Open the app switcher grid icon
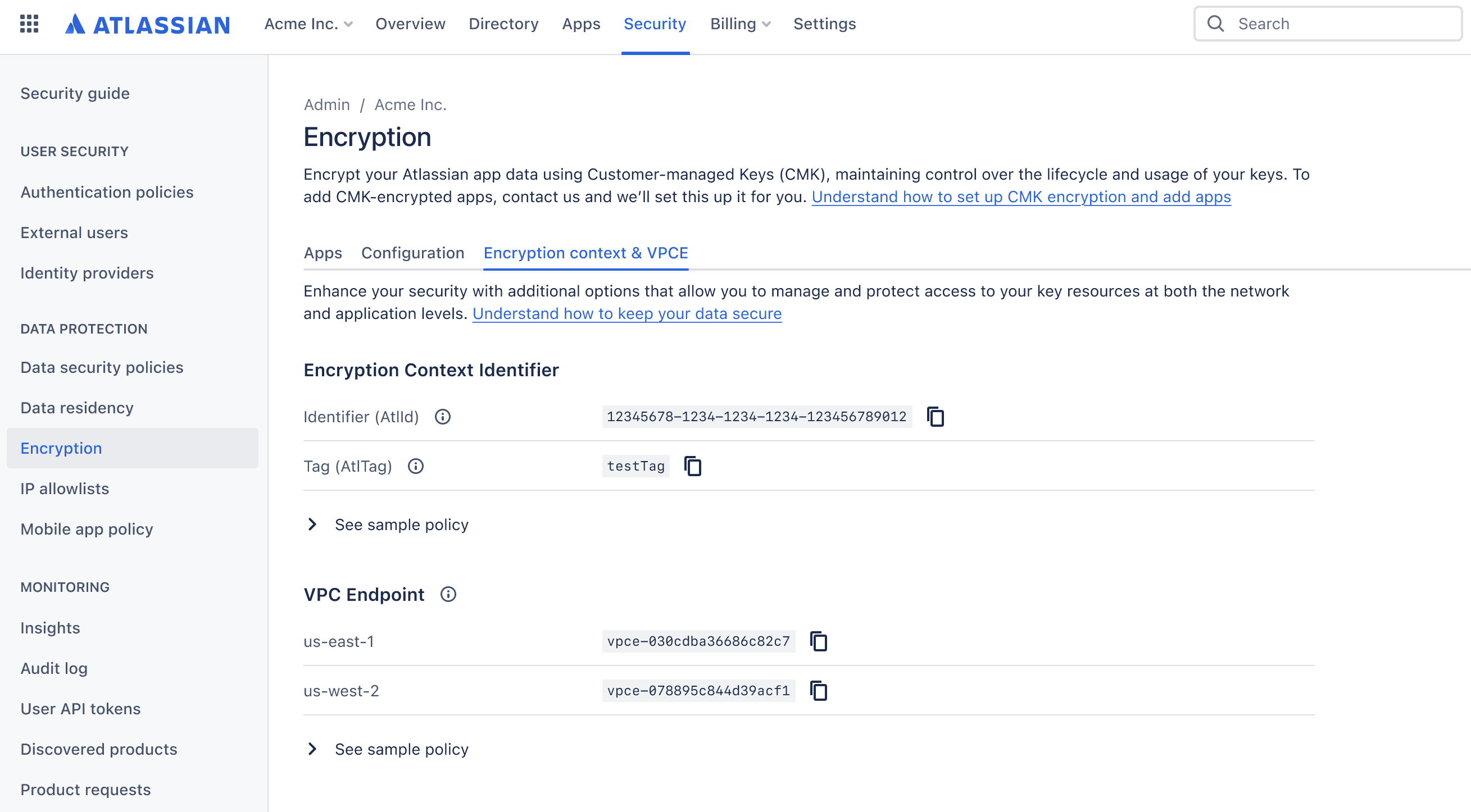This screenshot has width=1471, height=812. 29,24
